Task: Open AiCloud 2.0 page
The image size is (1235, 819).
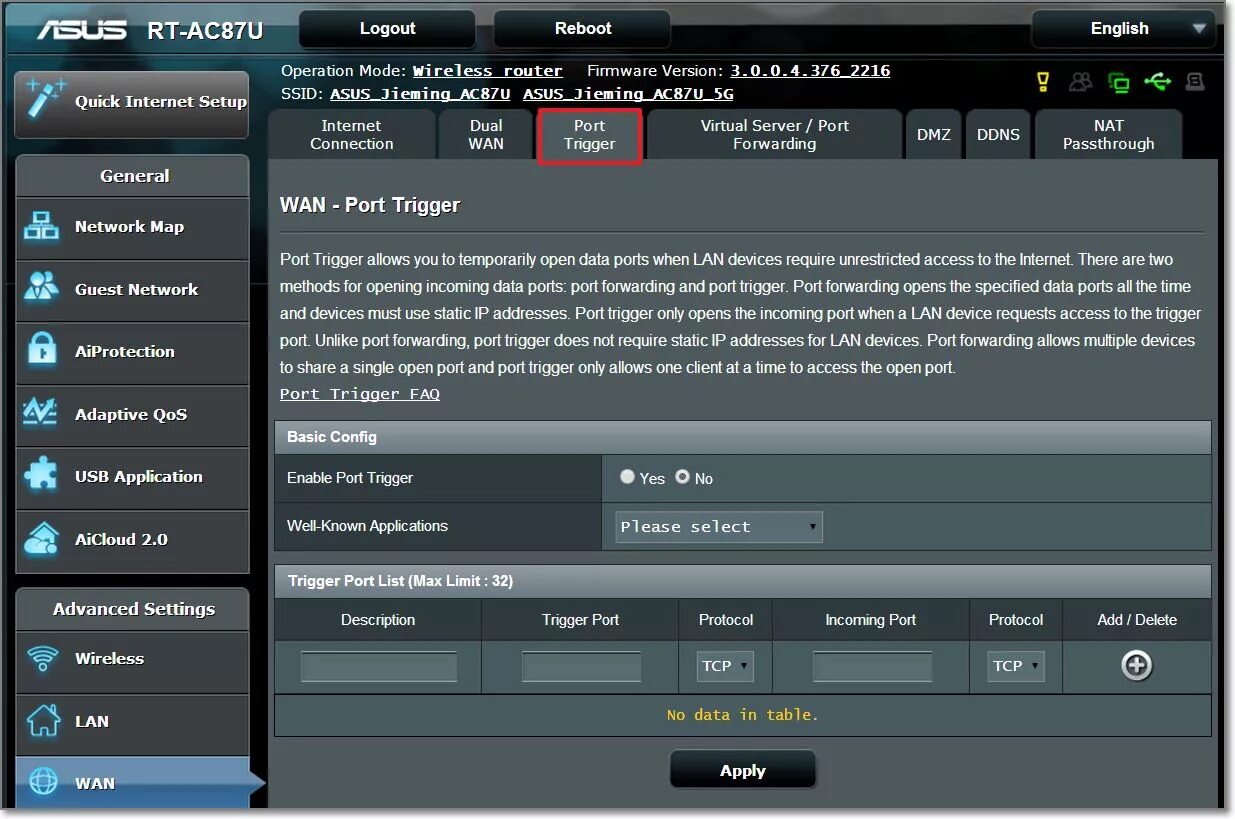Action: point(132,540)
